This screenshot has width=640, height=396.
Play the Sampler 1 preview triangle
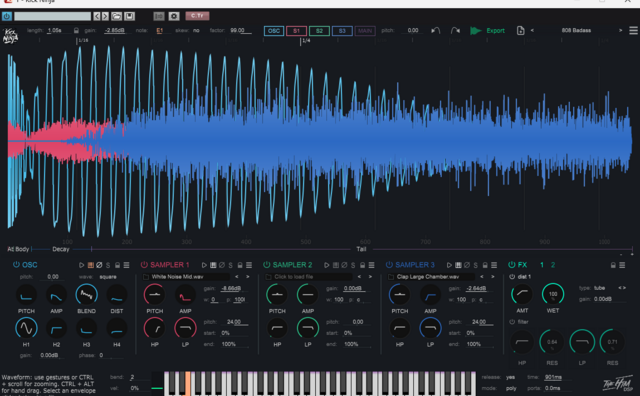tap(204, 265)
